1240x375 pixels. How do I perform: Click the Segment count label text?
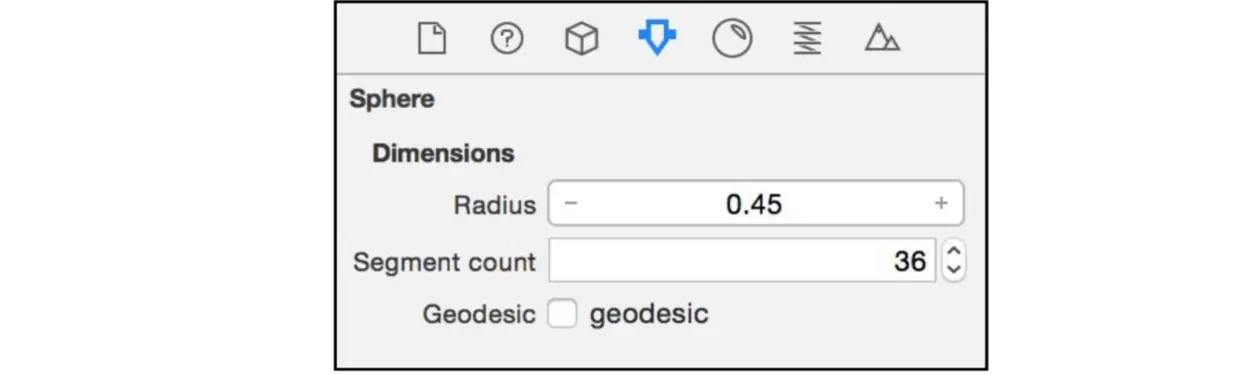444,262
